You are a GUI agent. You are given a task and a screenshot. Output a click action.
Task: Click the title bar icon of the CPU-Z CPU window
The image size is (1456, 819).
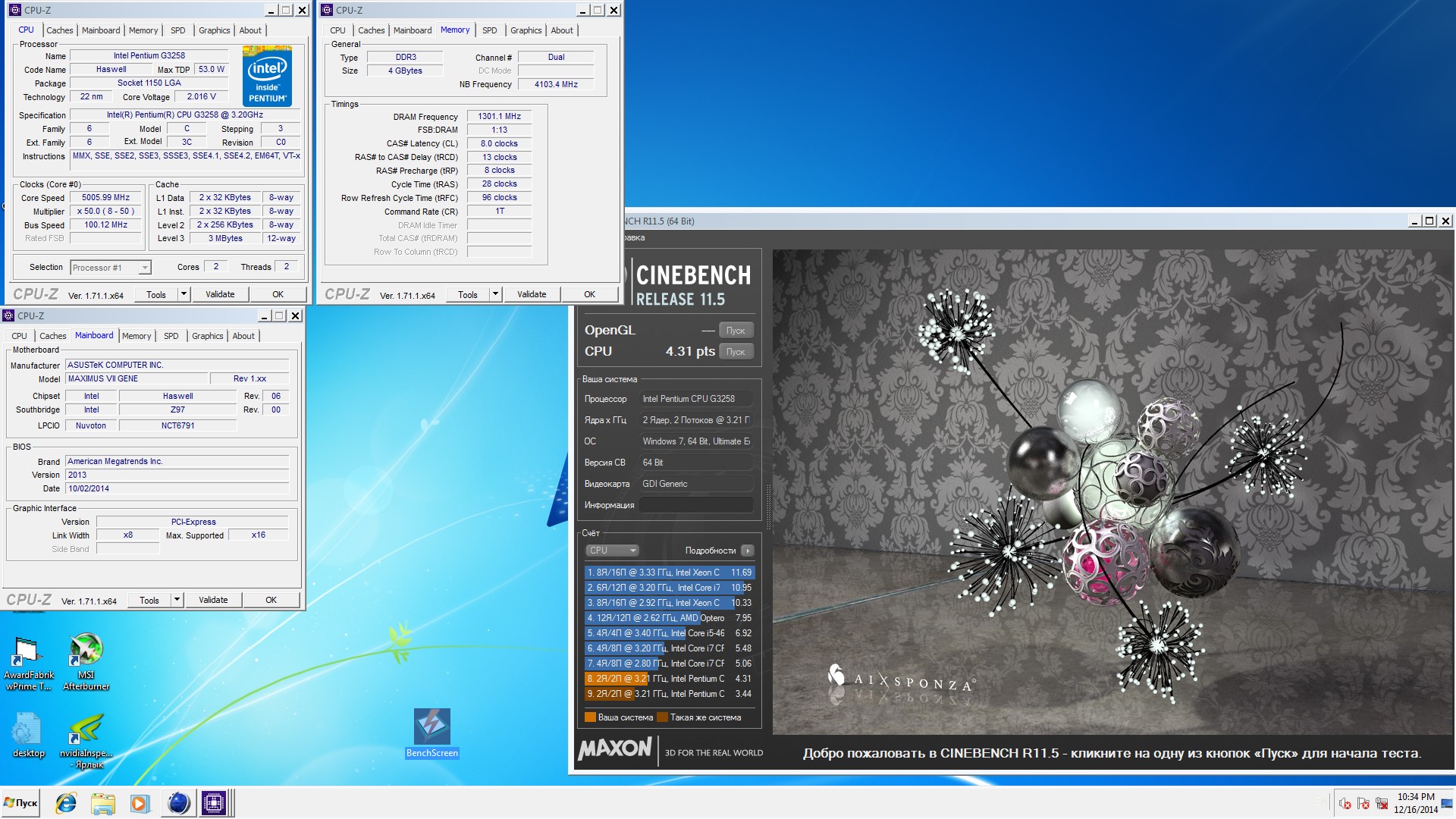[x=14, y=10]
